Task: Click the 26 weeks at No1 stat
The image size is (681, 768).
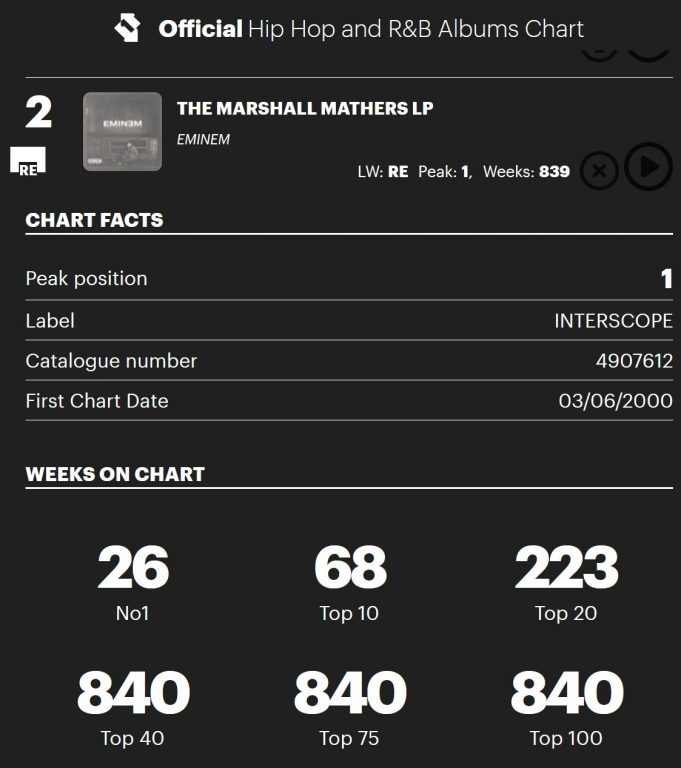Action: pyautogui.click(x=133, y=568)
